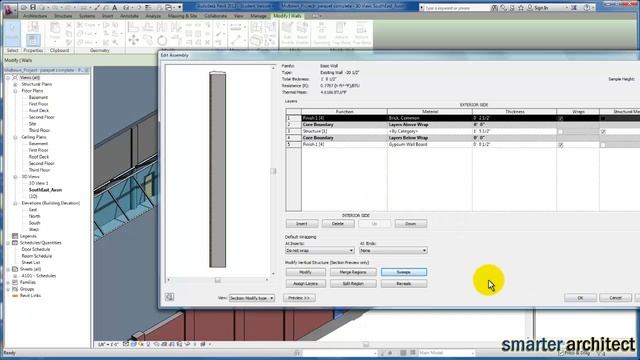Click the preview pane horizontal scrollbar thumb
Viewport: 640px width, 360px height.
[218, 280]
